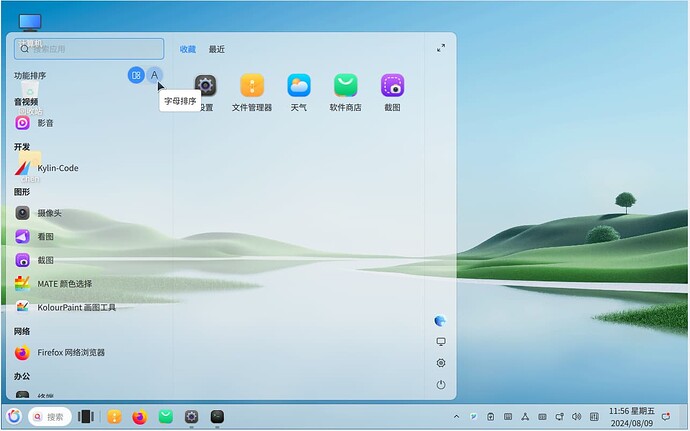The height and width of the screenshot is (431, 690).
Task: Open 软件商店 in favorites
Action: [x=345, y=92]
